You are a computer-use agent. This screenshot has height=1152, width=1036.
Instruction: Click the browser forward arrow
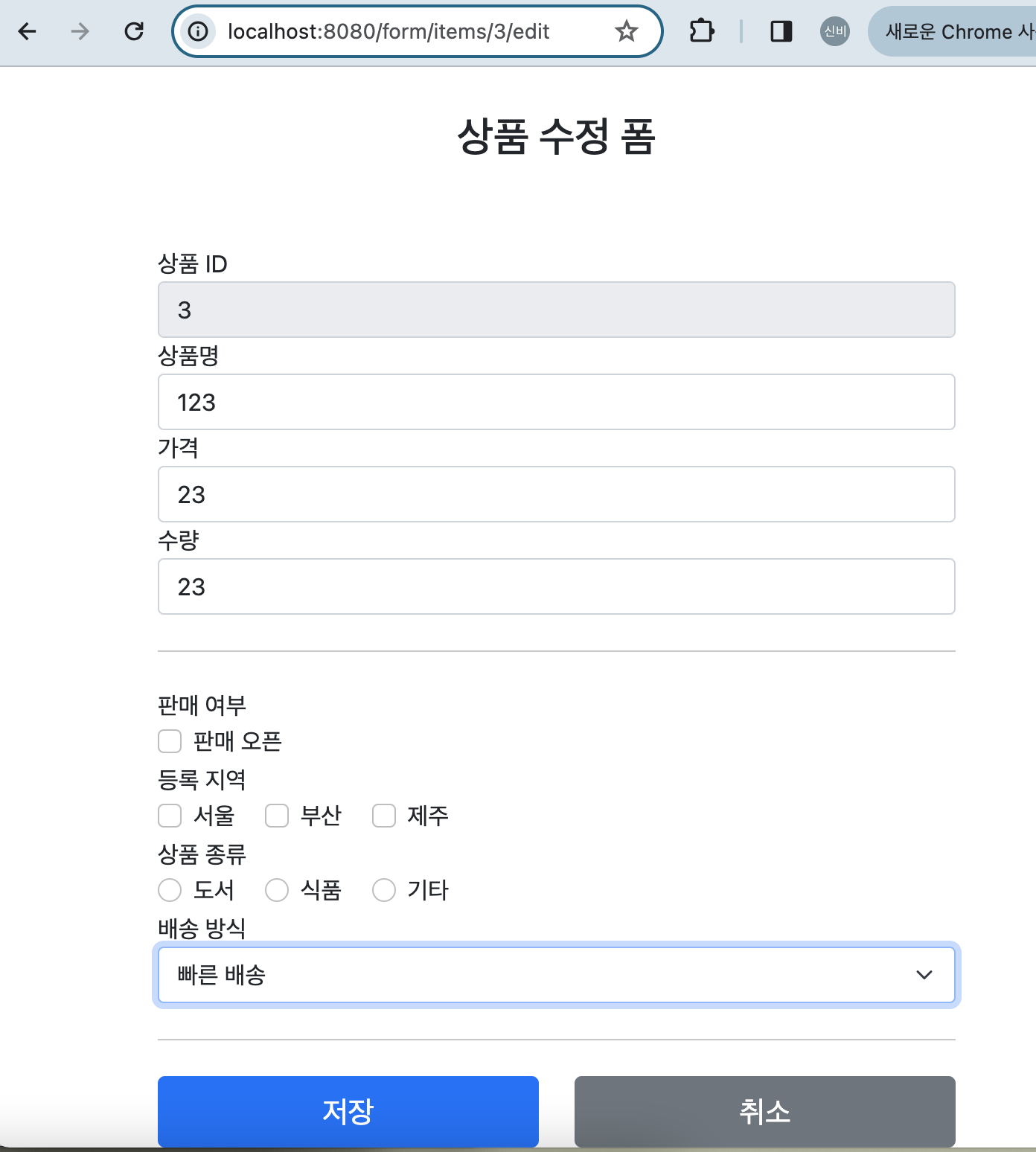click(80, 31)
